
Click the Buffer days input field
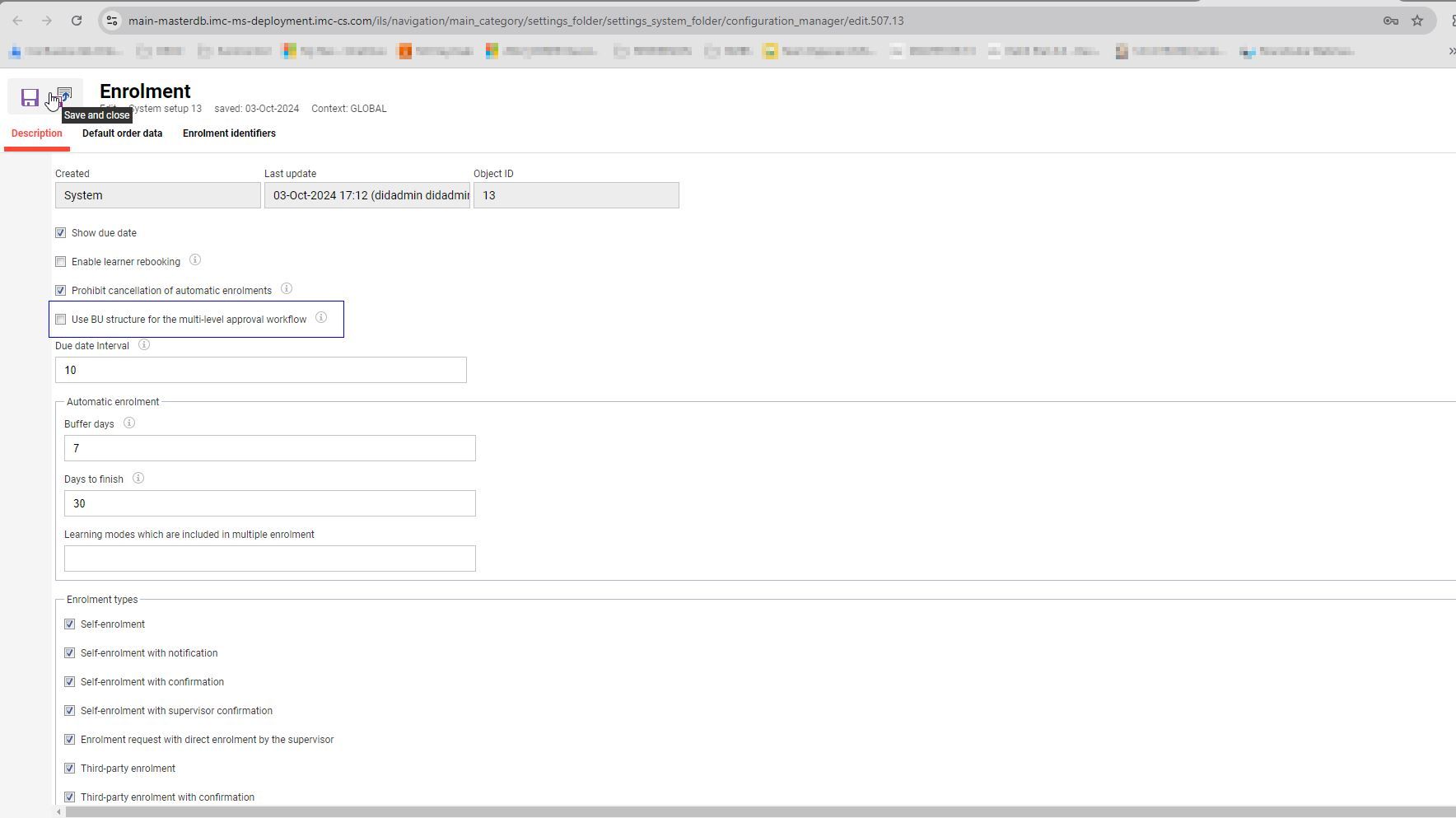click(269, 448)
